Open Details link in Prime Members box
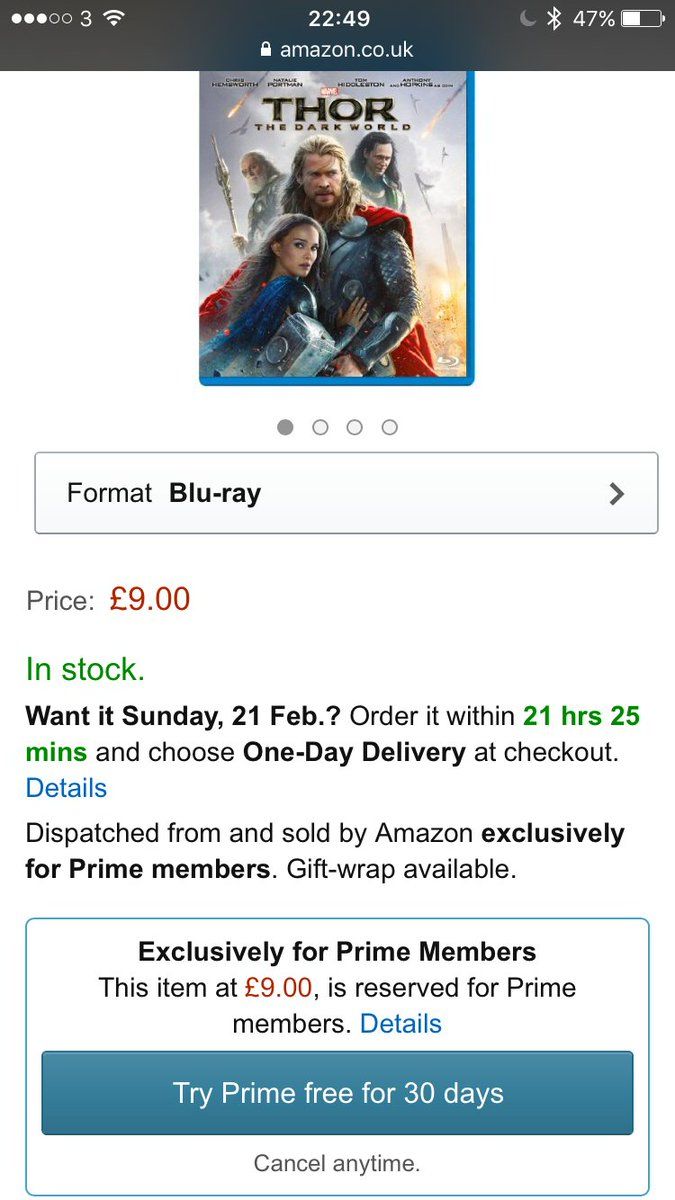This screenshot has width=675, height=1200. pyautogui.click(x=400, y=1024)
